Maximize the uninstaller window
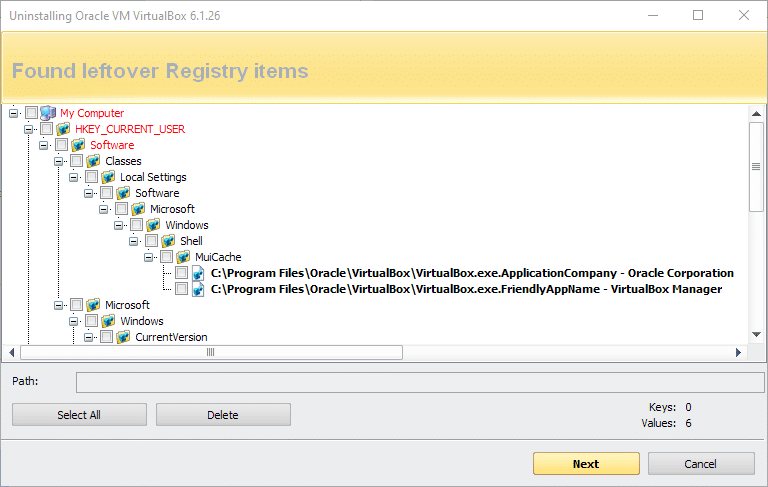This screenshot has width=768, height=487. click(x=698, y=15)
